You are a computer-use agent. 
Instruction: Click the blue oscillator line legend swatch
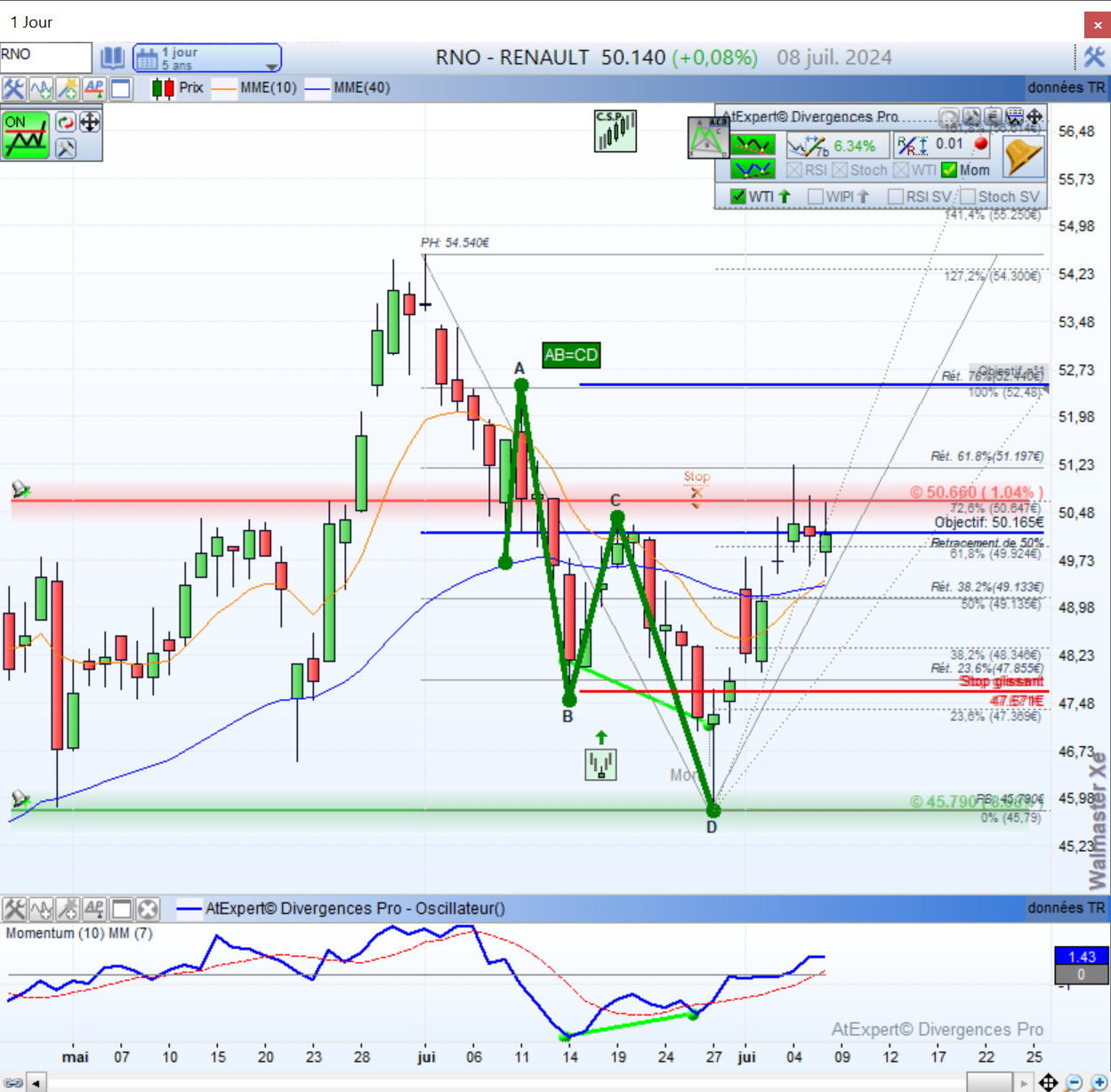189,909
